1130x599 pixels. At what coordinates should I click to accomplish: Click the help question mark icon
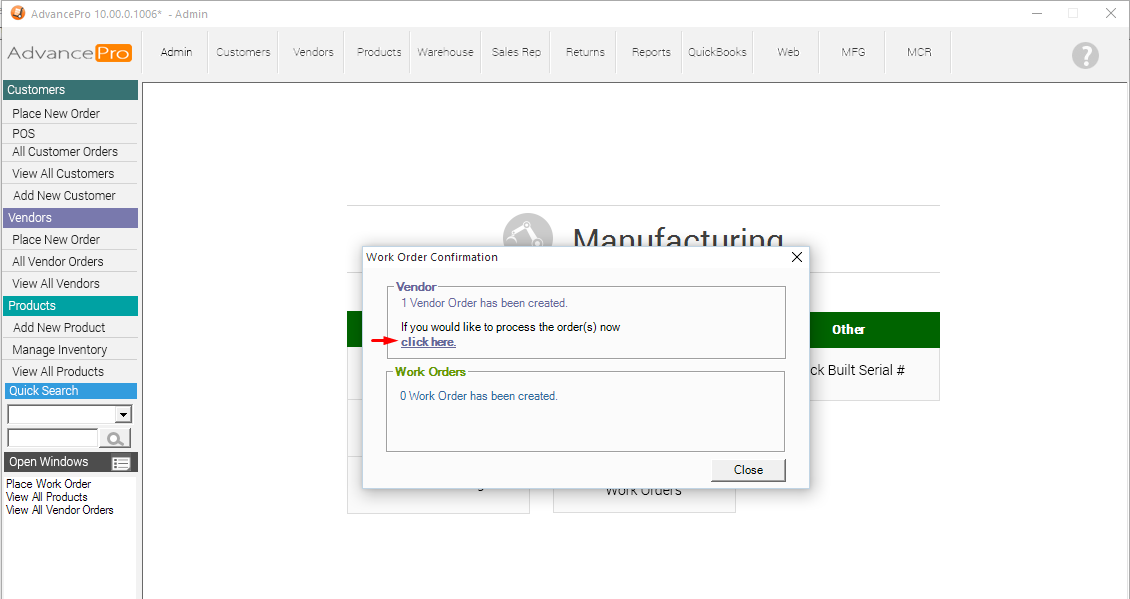coord(1085,55)
